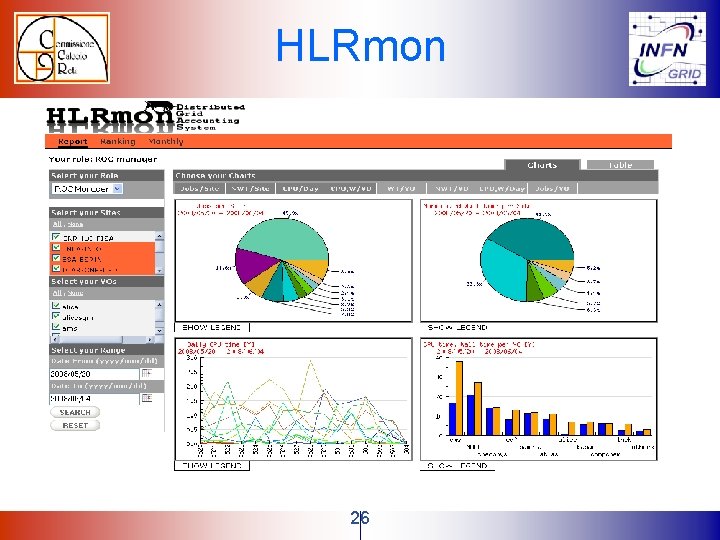Click the sites list vertical scrollbar thumb
720x540 pixels.
point(159,248)
